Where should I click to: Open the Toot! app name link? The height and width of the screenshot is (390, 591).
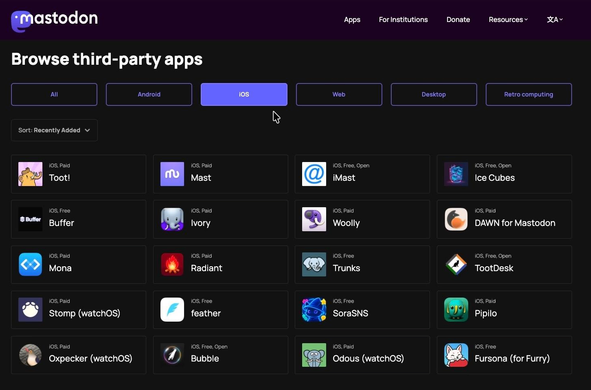coord(60,178)
